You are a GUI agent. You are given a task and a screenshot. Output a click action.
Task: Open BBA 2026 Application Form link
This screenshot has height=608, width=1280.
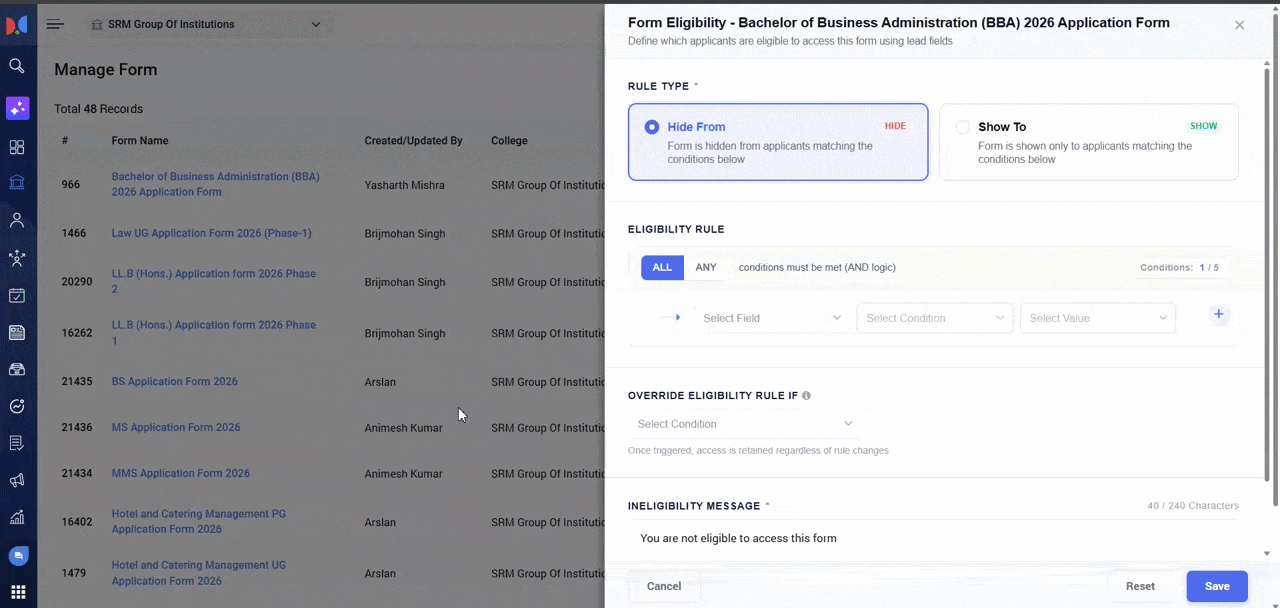coord(215,184)
